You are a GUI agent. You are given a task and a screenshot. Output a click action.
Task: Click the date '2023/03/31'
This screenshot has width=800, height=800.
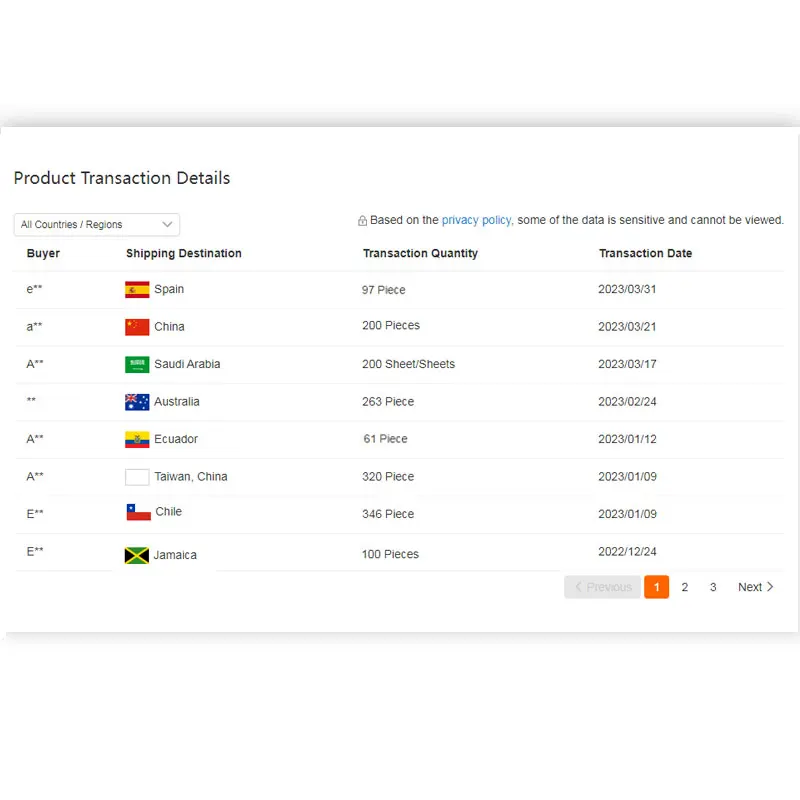[627, 289]
